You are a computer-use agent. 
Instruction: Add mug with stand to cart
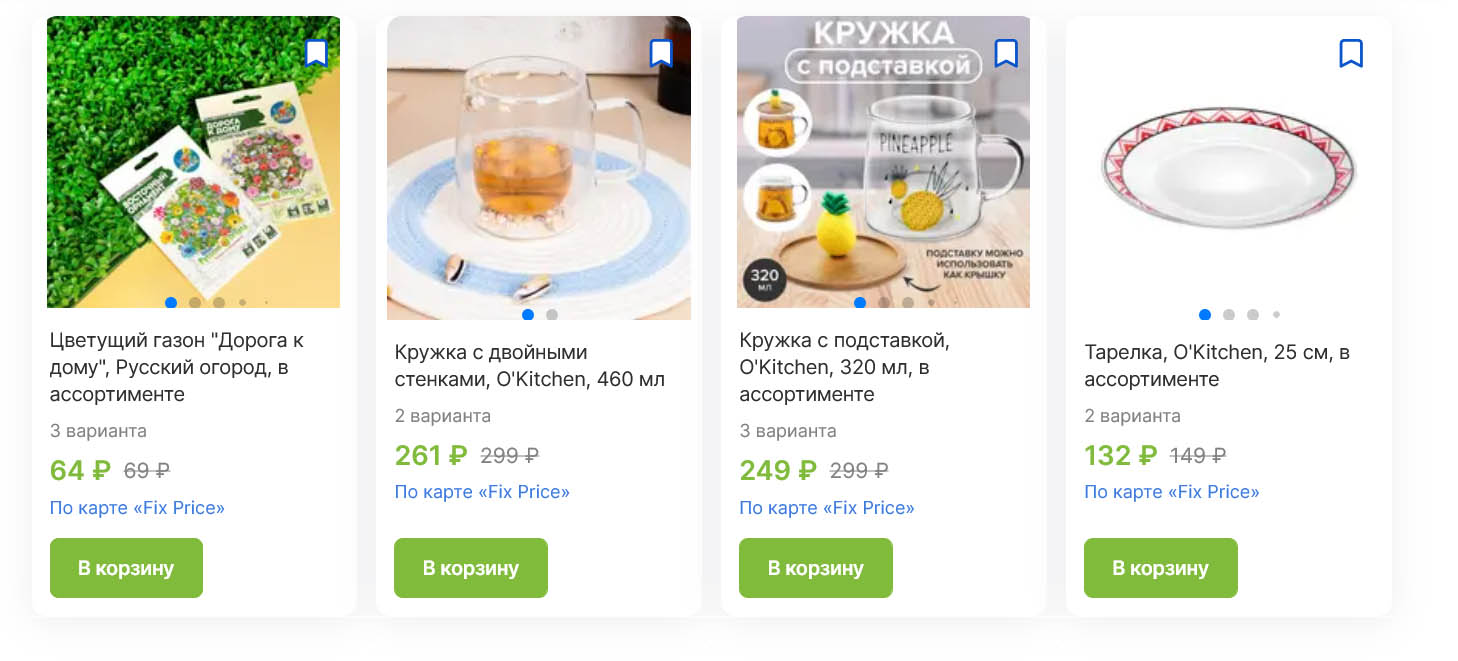[816, 568]
